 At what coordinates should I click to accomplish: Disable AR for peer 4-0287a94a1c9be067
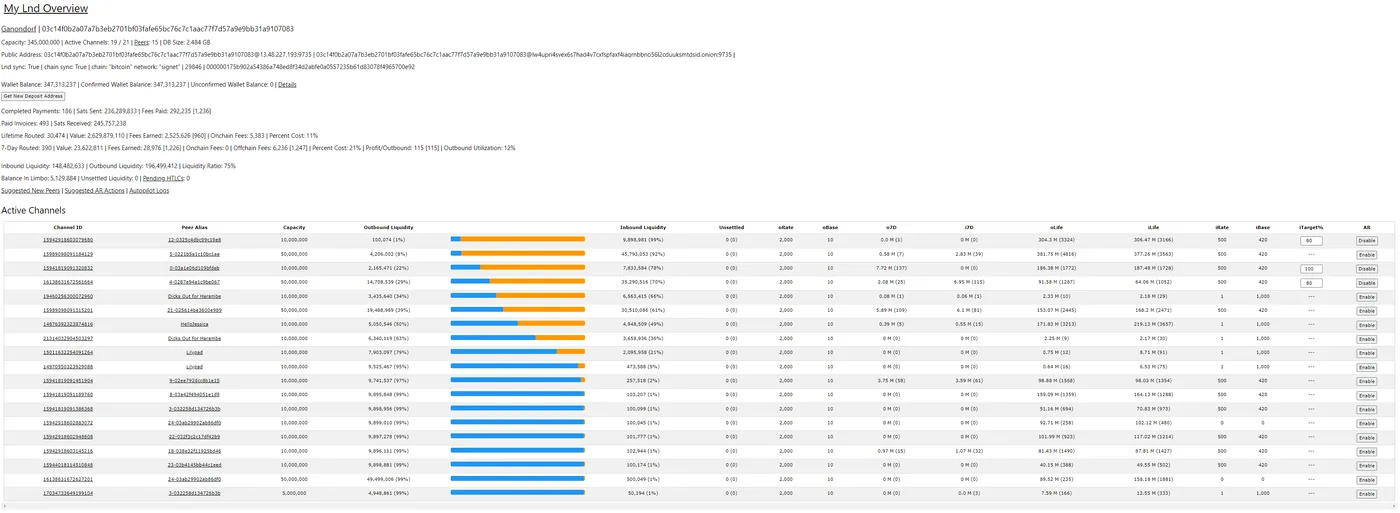click(x=1367, y=283)
